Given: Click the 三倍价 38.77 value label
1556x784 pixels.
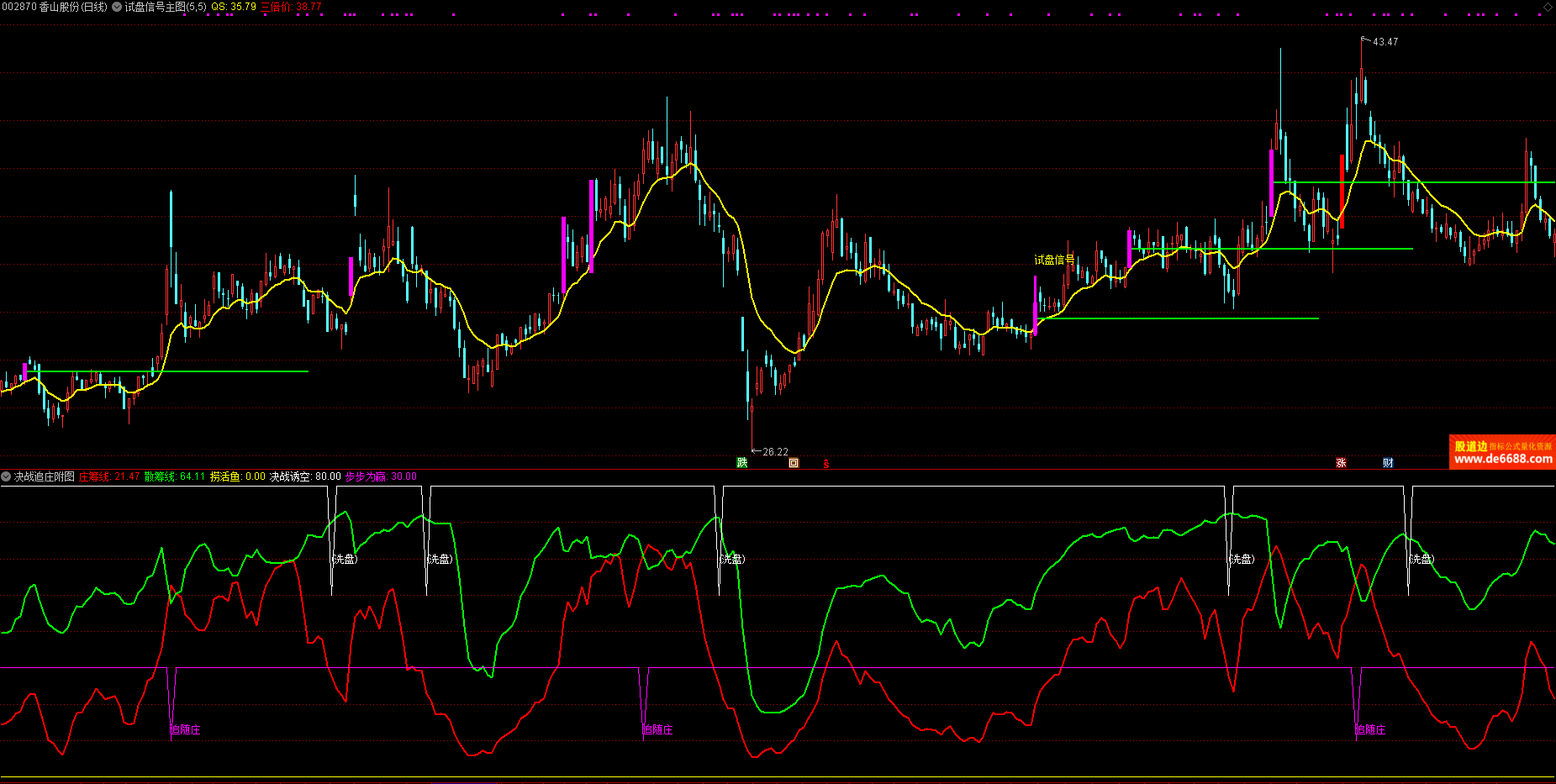Looking at the screenshot, I should pos(291,7).
